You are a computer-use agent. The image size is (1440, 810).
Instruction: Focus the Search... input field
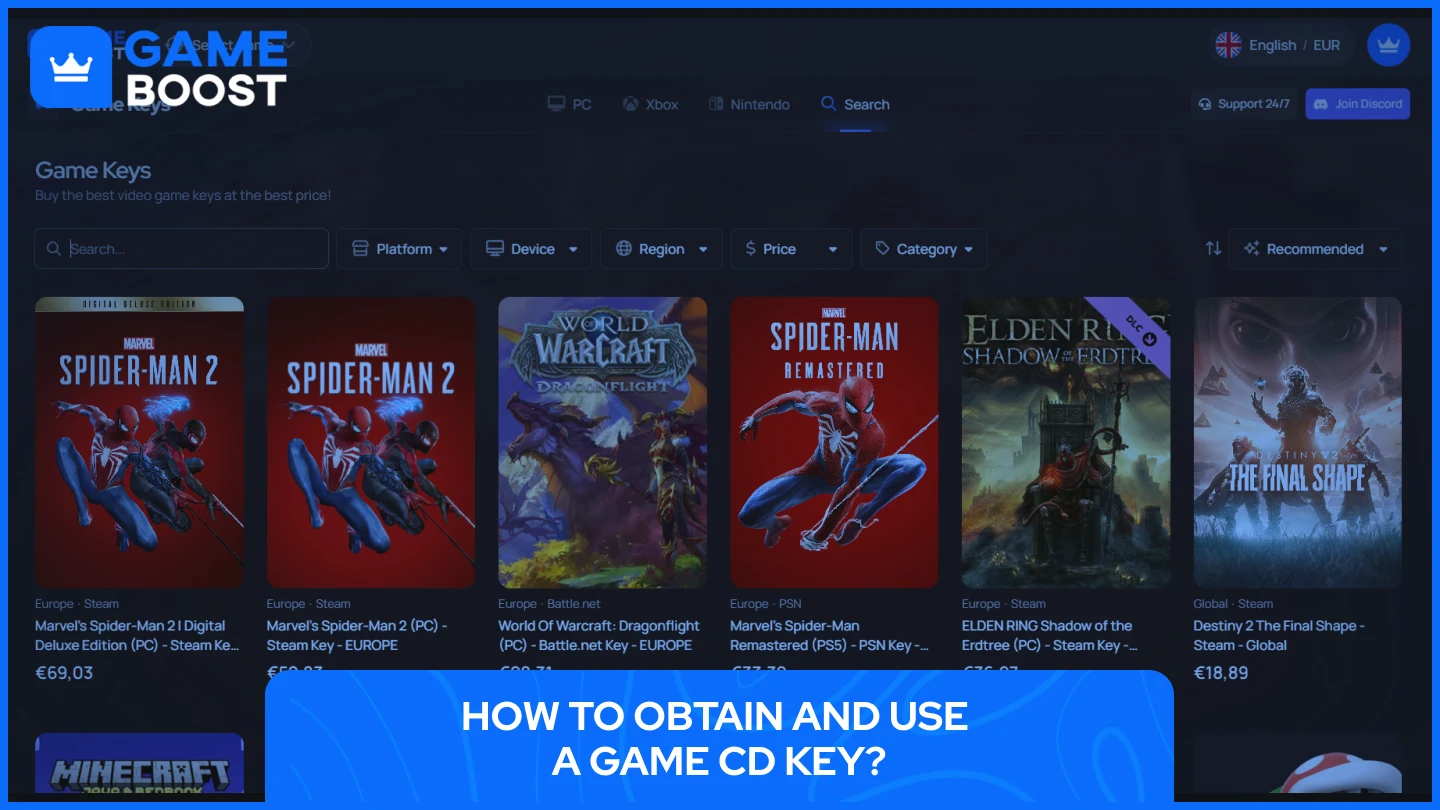pyautogui.click(x=182, y=249)
